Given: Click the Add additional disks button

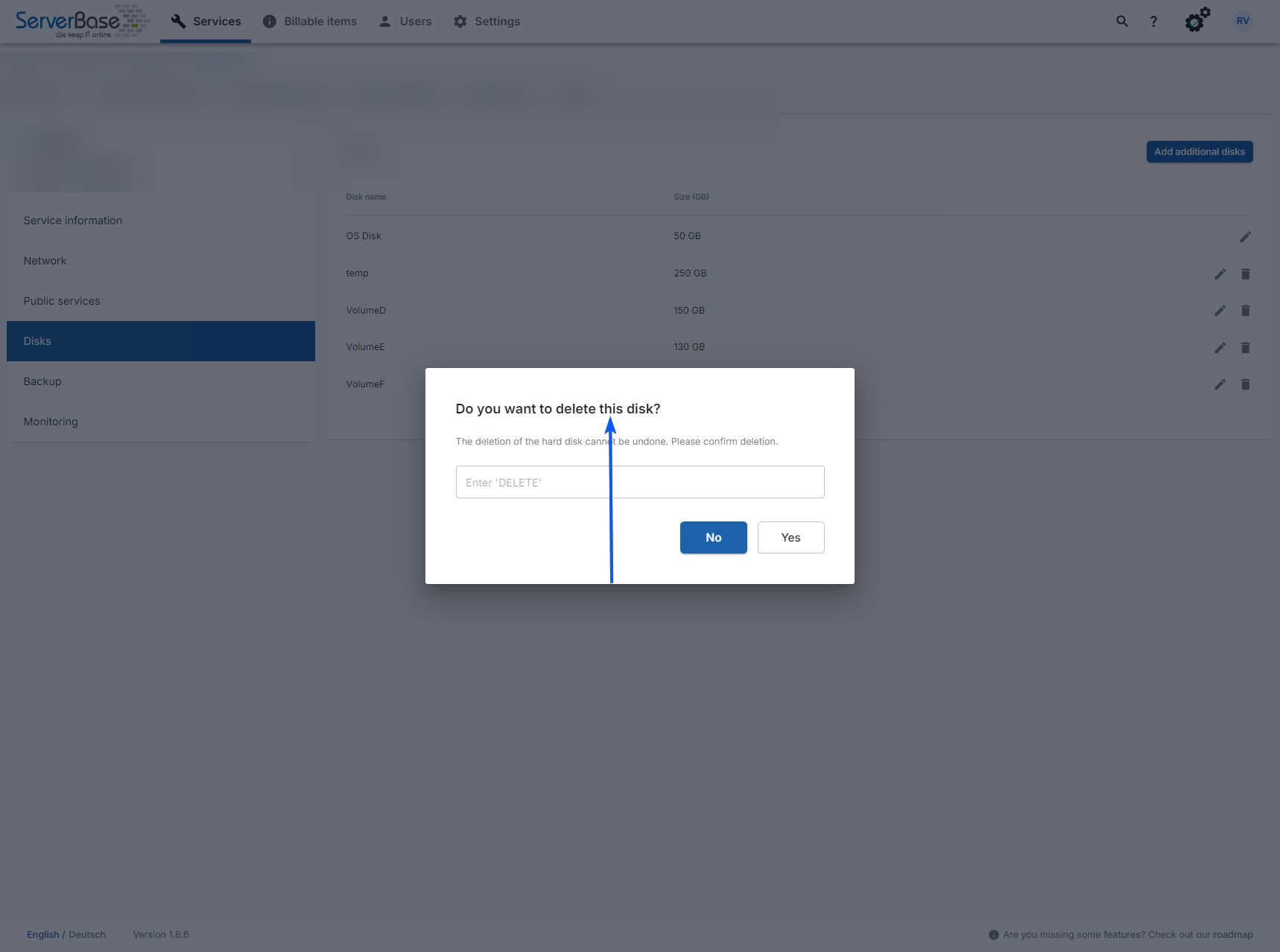Looking at the screenshot, I should click(1199, 152).
